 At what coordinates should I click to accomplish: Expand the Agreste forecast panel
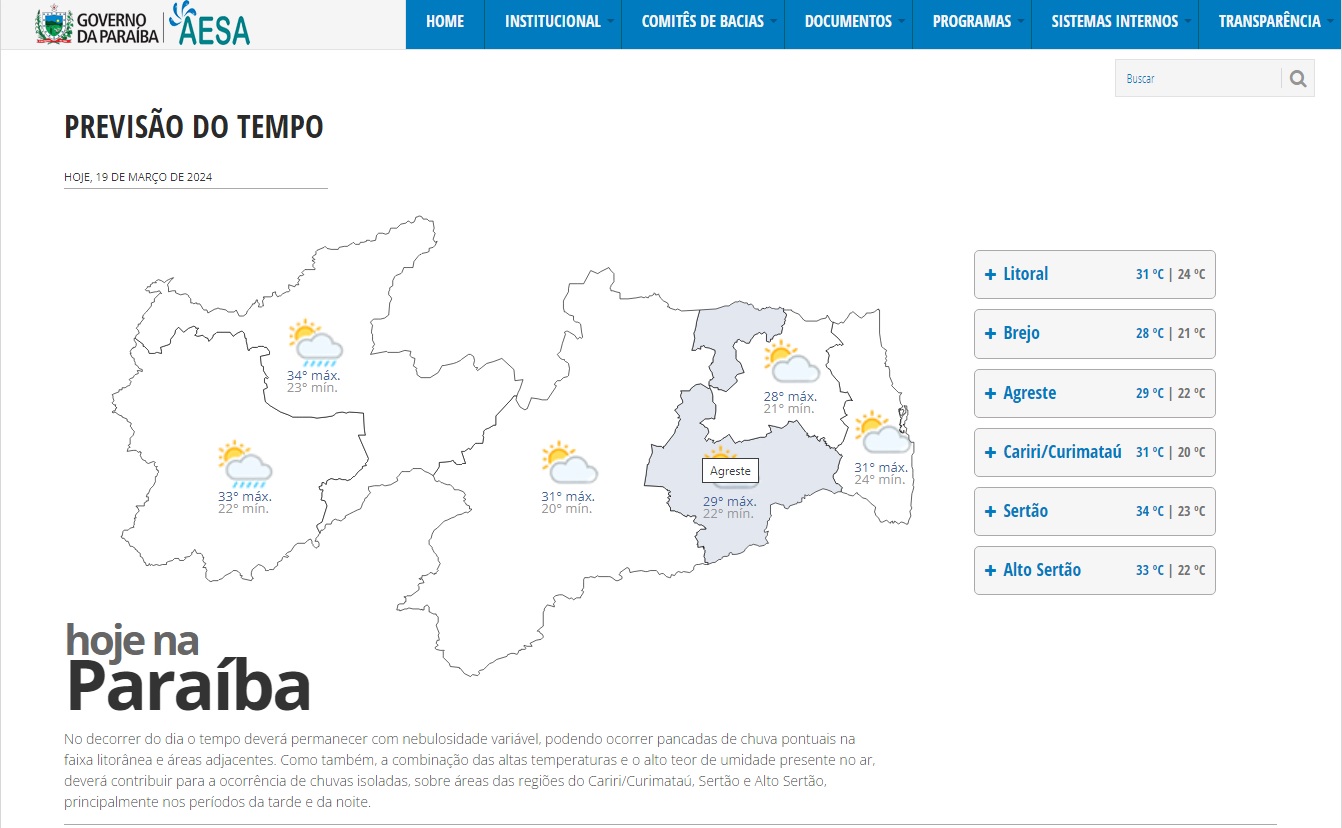click(1094, 393)
